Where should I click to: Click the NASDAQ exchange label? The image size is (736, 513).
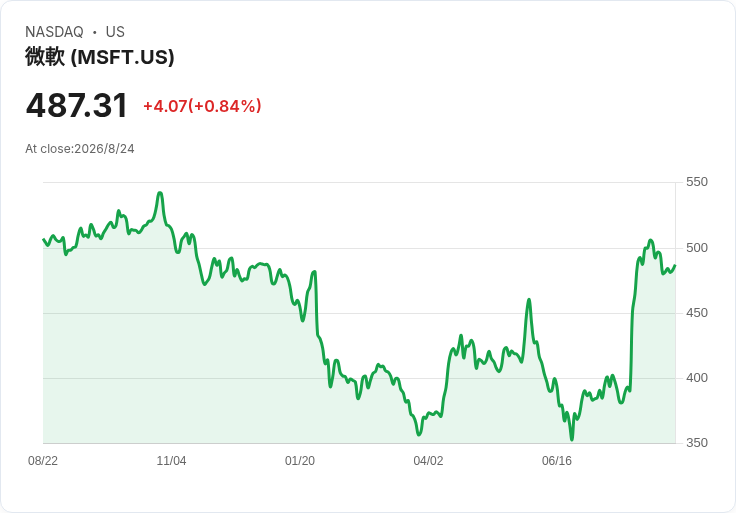54,32
